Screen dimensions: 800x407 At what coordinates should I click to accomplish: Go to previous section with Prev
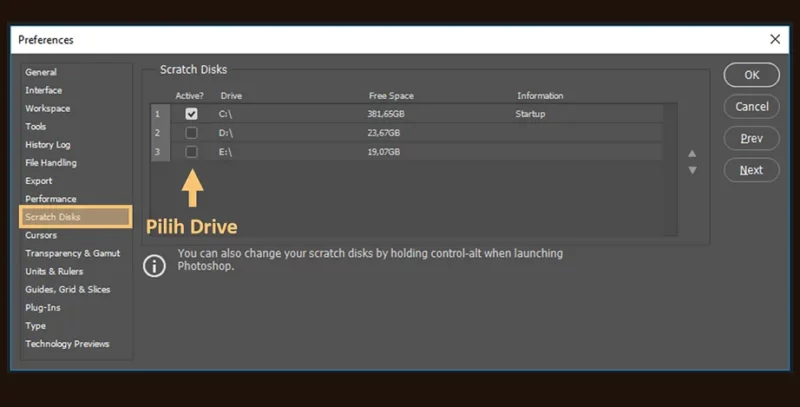(752, 138)
